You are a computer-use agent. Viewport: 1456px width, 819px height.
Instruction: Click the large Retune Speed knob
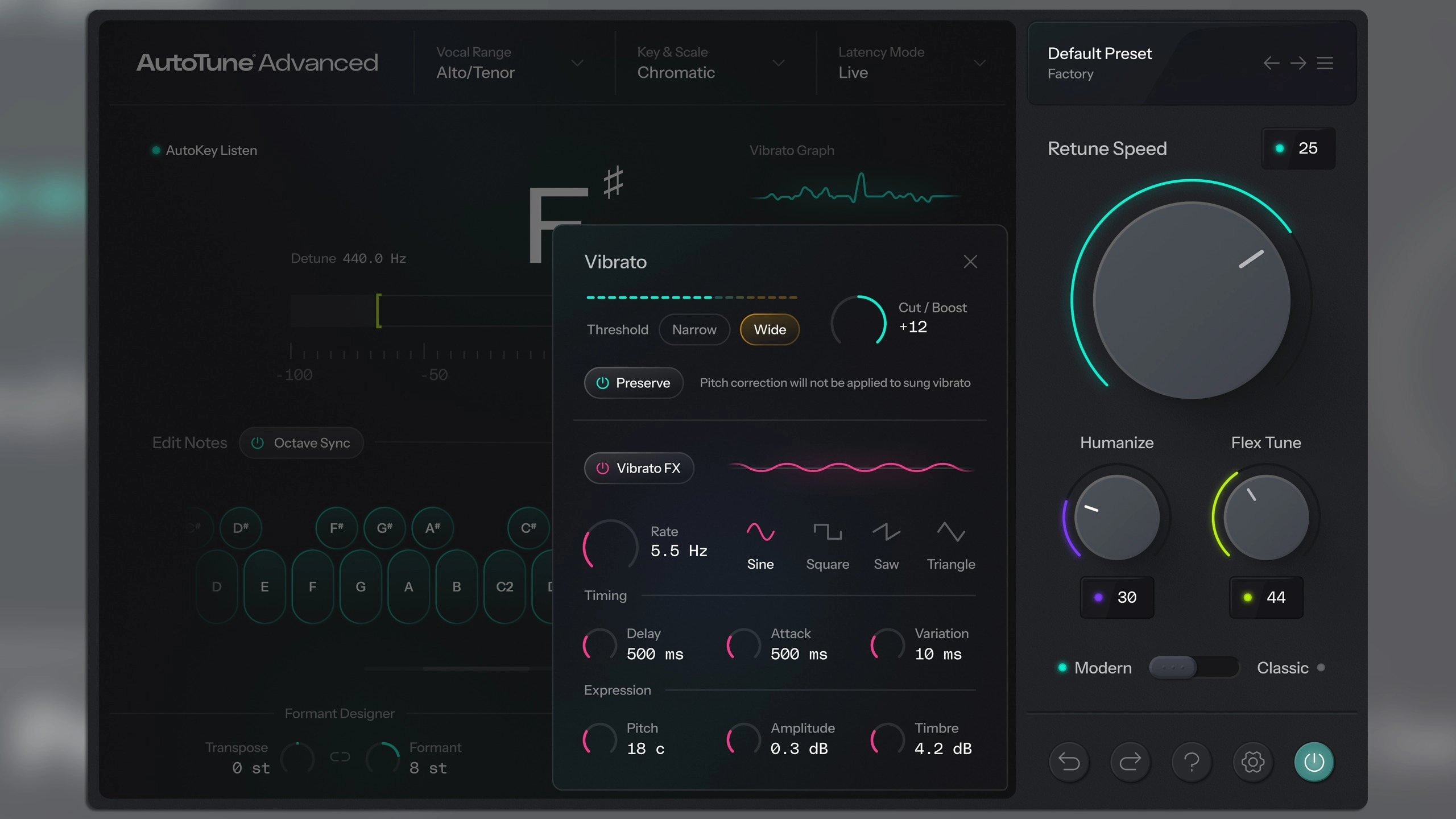[1192, 300]
